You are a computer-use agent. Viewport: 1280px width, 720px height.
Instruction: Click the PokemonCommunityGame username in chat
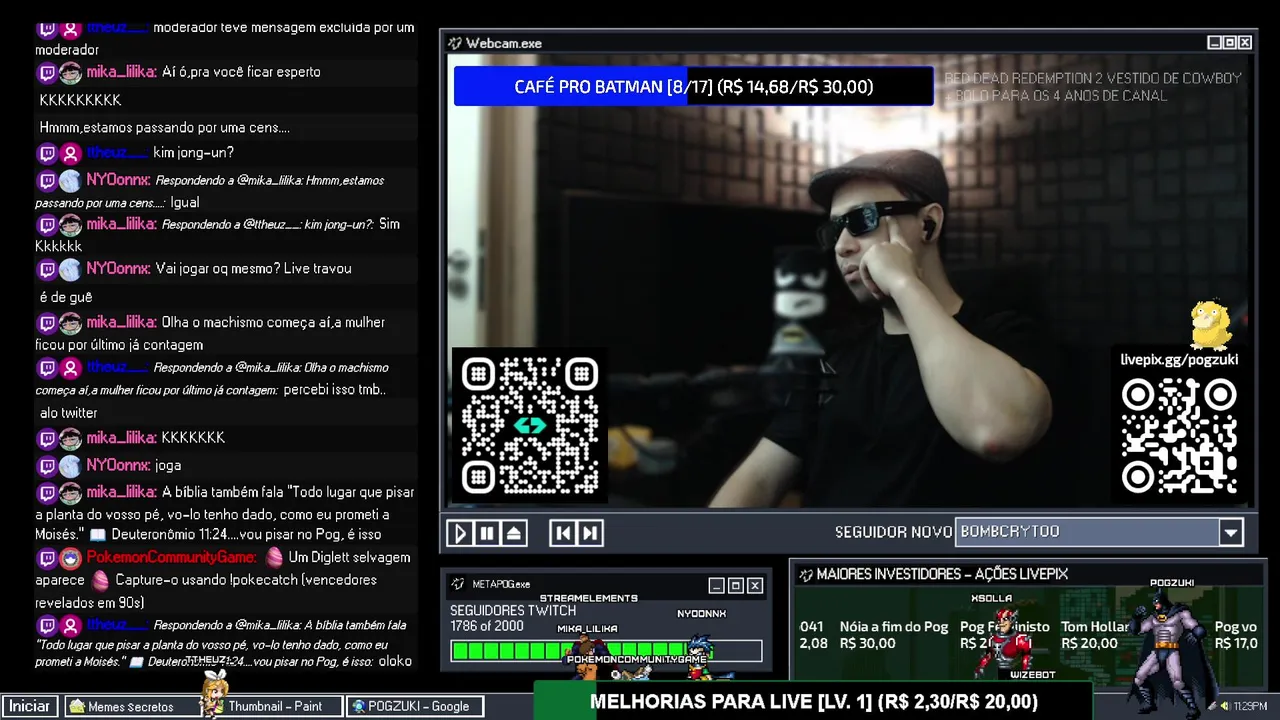pyautogui.click(x=171, y=557)
